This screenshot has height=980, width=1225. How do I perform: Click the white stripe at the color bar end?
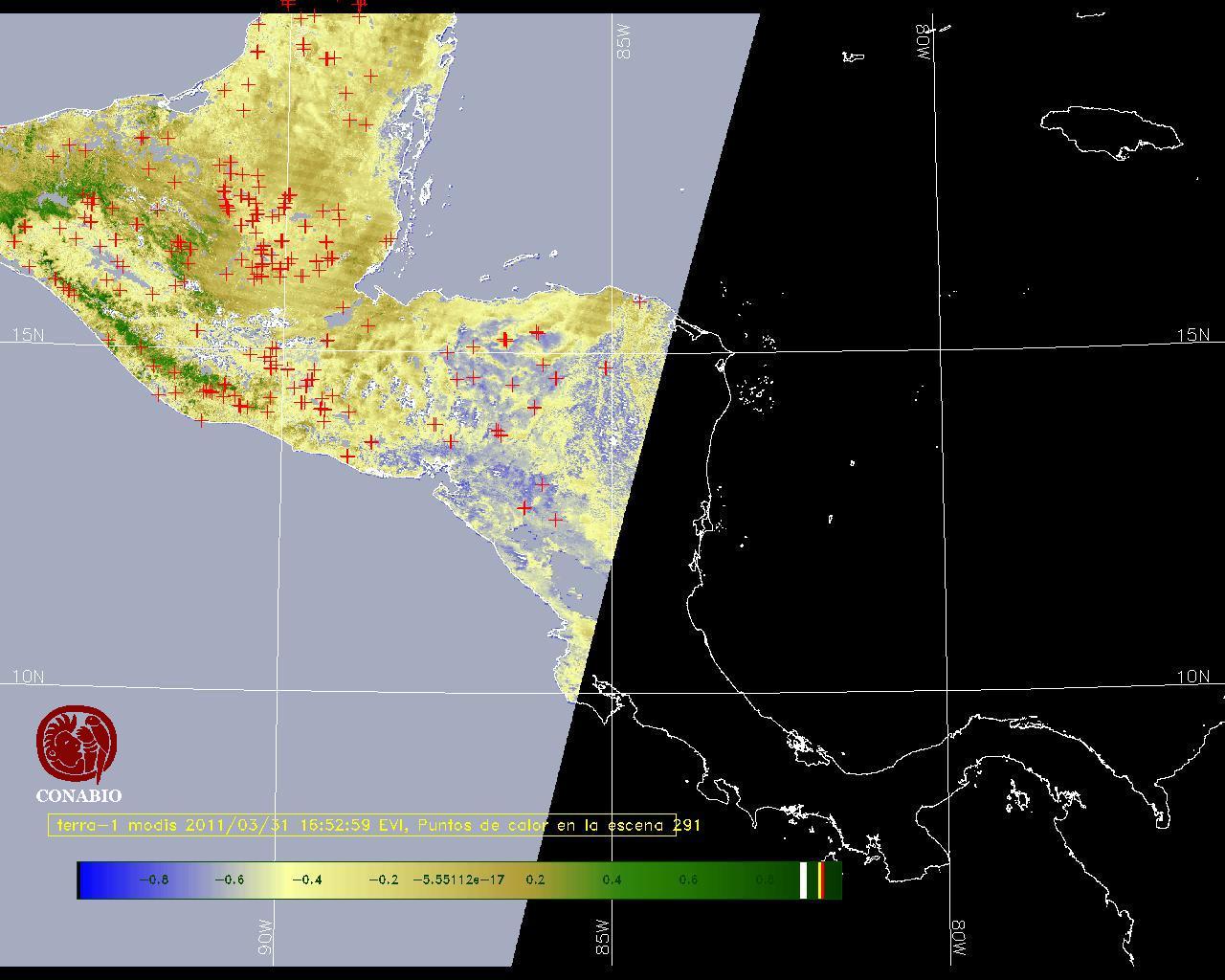(803, 880)
